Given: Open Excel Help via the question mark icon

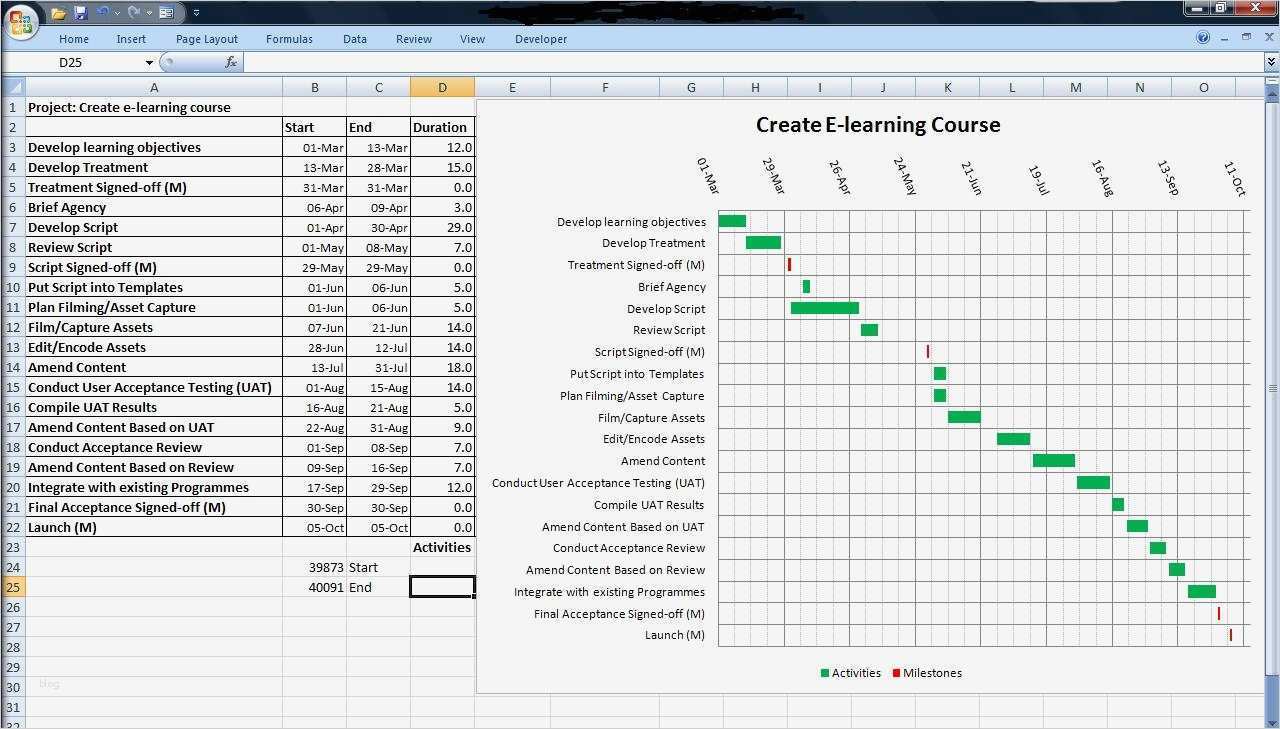Looking at the screenshot, I should click(x=1204, y=38).
